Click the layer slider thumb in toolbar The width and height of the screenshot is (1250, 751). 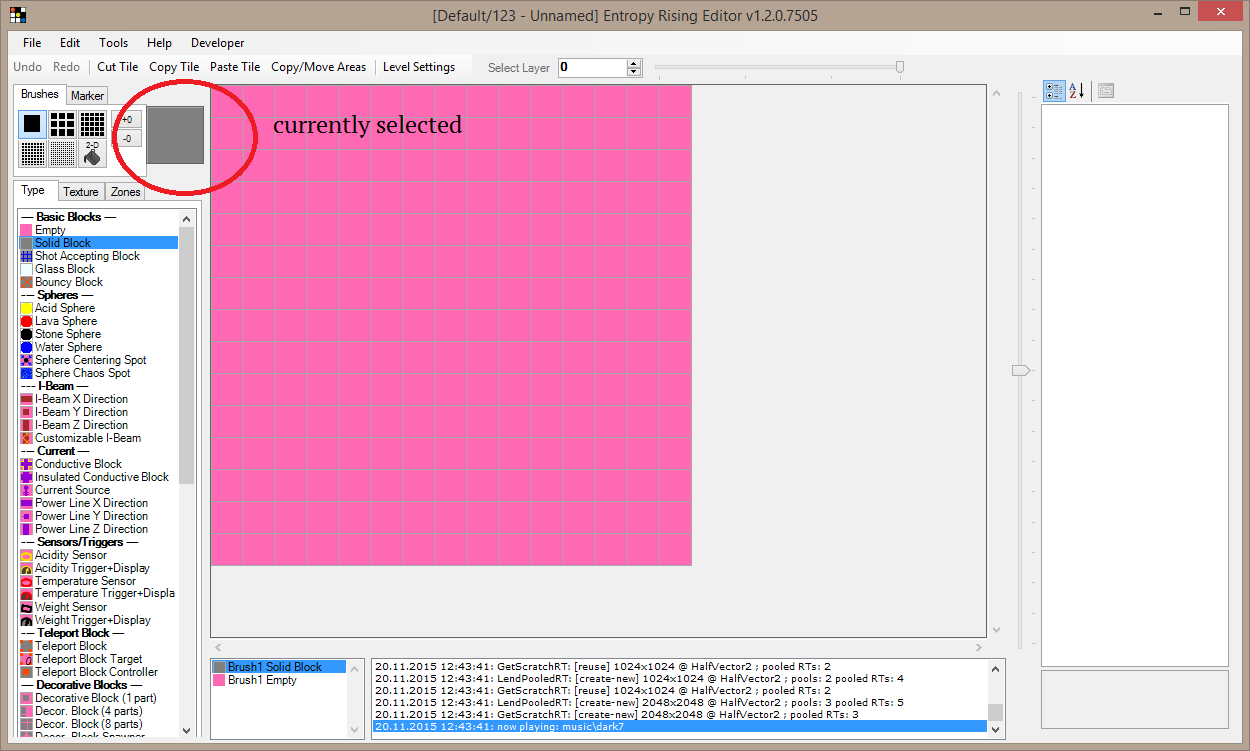click(x=900, y=67)
